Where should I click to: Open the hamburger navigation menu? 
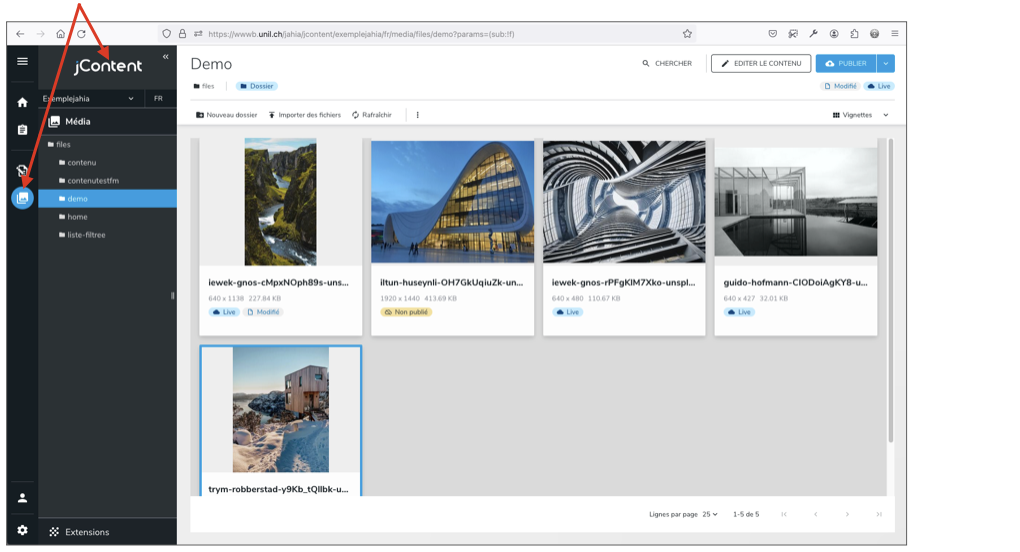coord(22,61)
